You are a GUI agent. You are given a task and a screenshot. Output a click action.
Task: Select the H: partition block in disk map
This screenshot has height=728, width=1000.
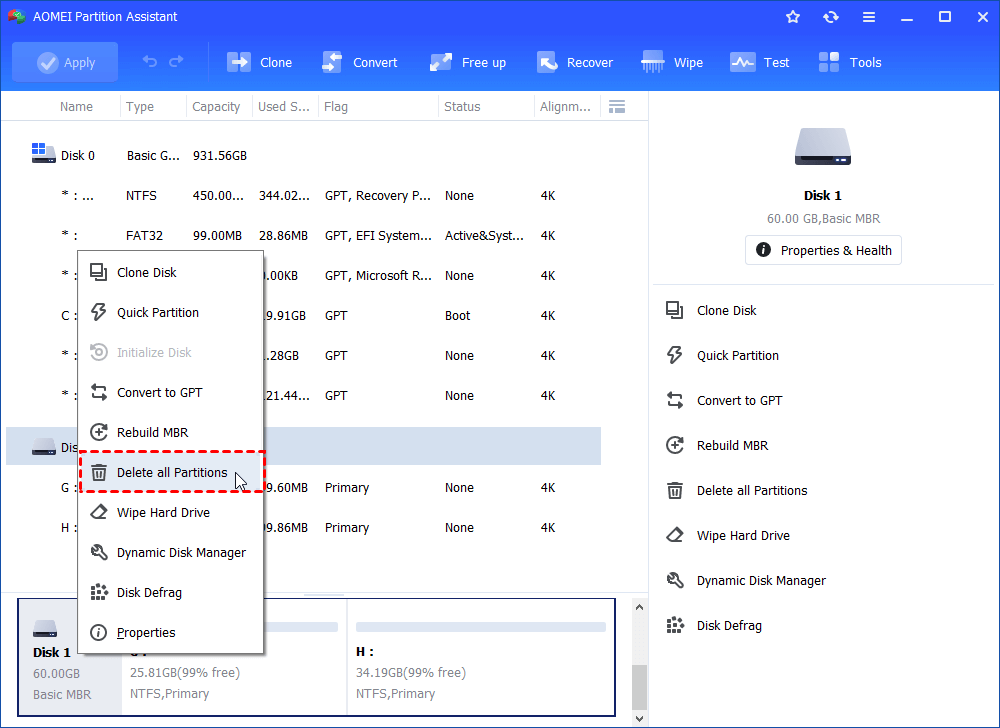(481, 657)
